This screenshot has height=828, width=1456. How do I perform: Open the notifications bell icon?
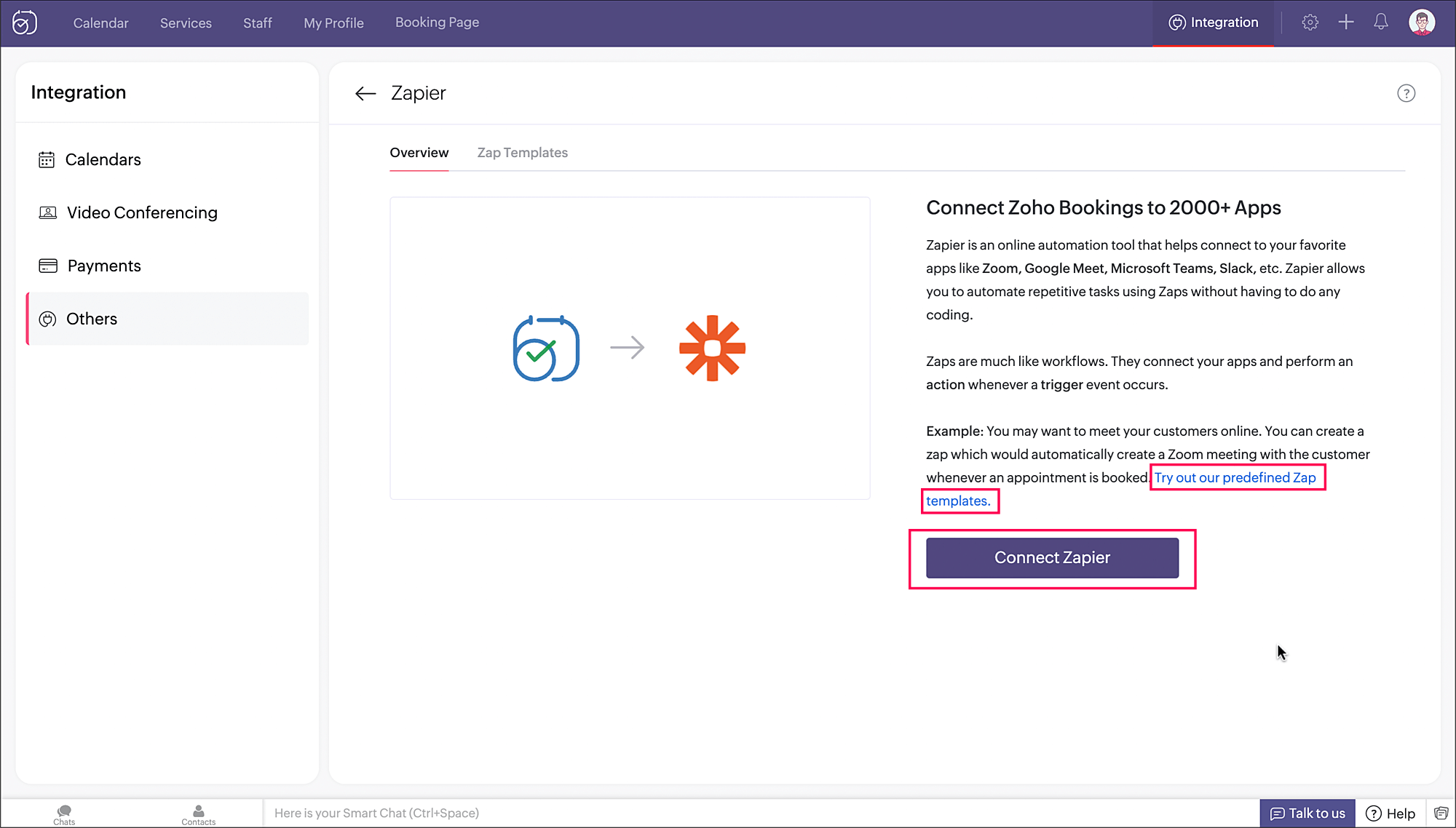tap(1380, 23)
